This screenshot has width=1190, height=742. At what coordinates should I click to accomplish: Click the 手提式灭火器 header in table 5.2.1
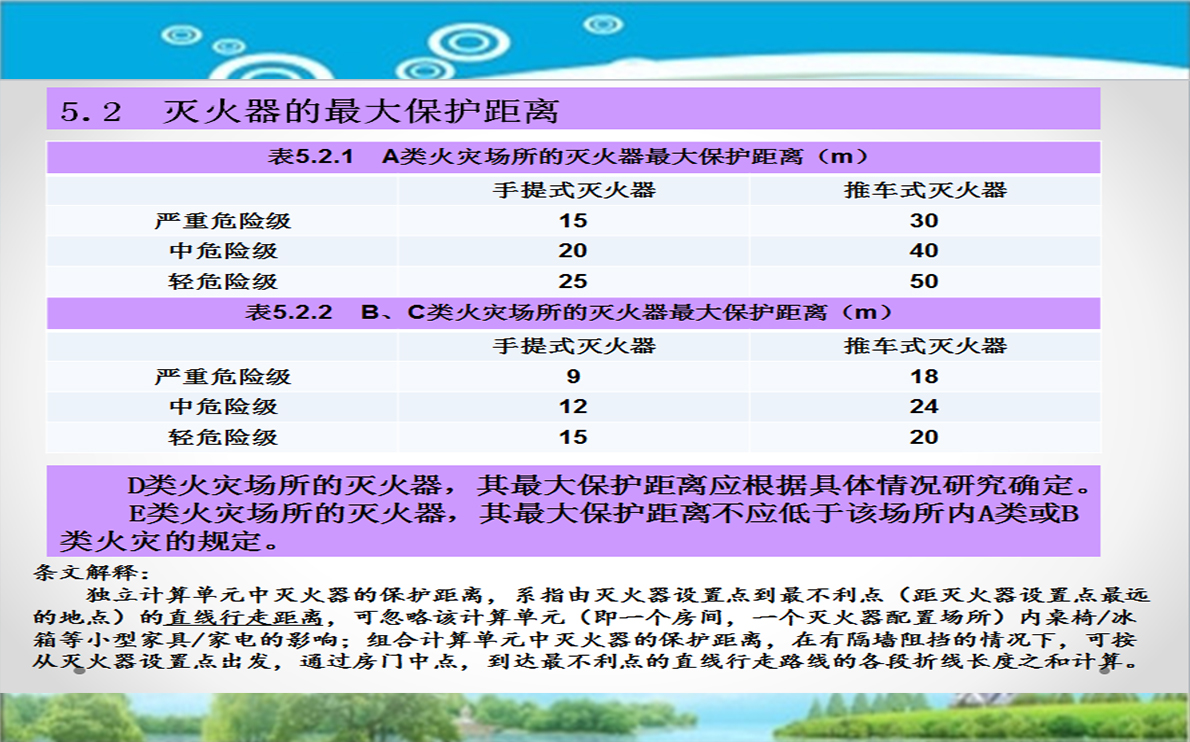(573, 190)
